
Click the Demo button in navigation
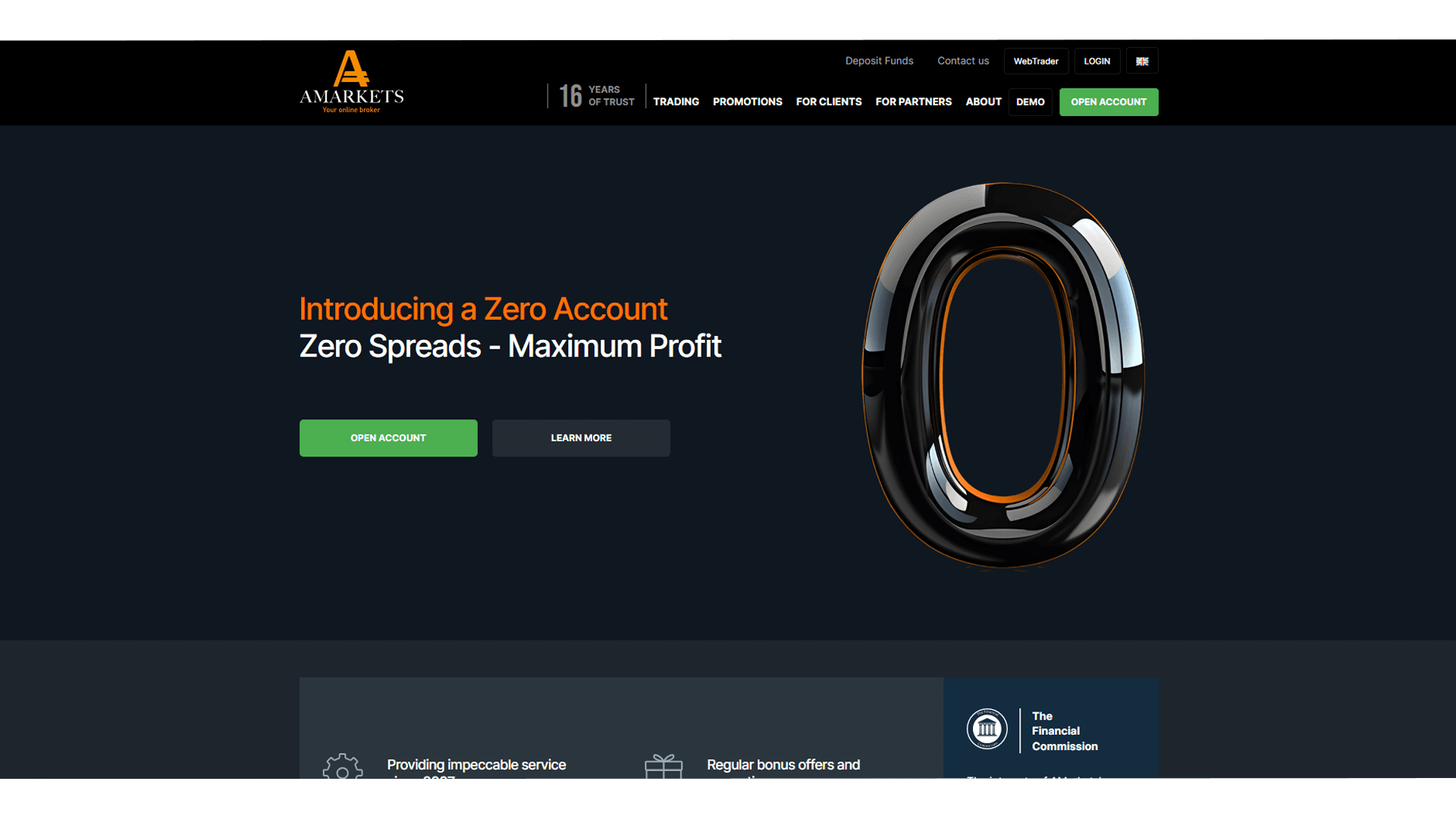pyautogui.click(x=1030, y=102)
